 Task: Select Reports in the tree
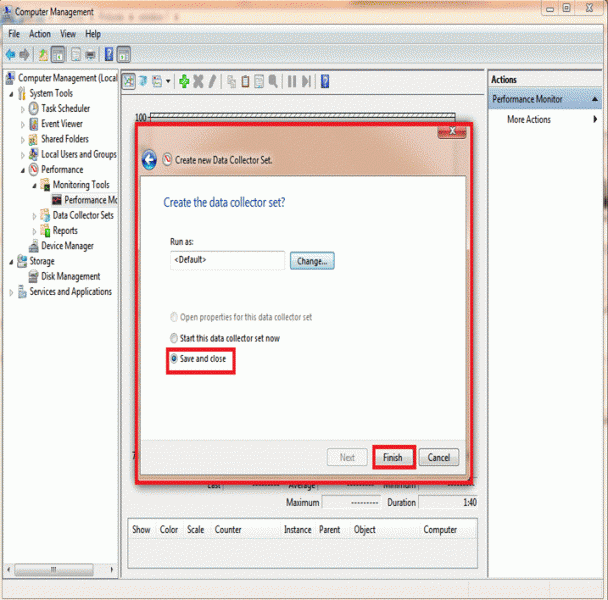point(59,231)
